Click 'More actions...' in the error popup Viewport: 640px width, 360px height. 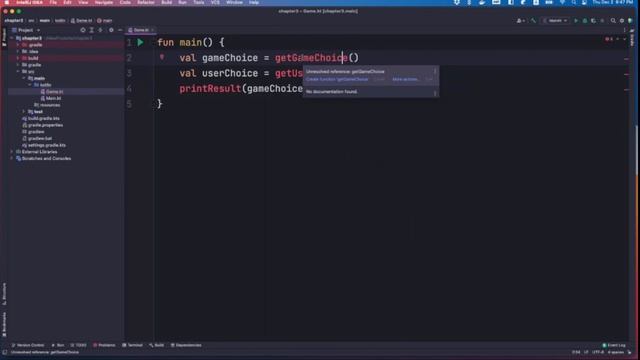[406, 79]
